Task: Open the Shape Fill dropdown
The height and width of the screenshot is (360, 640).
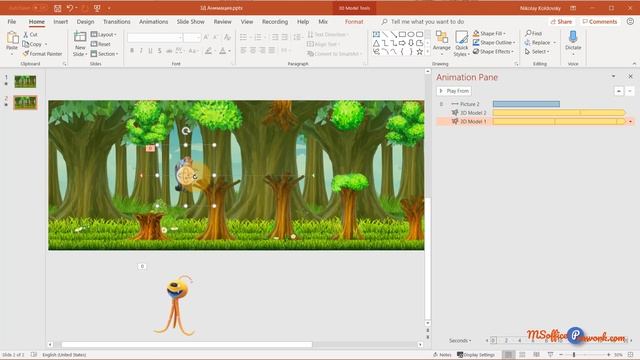Action: [x=489, y=33]
